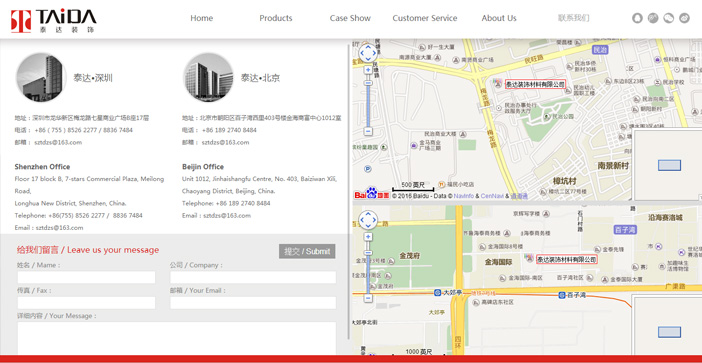702x363 pixels.
Task: Click the 泰达•北京 heading
Action: point(261,78)
